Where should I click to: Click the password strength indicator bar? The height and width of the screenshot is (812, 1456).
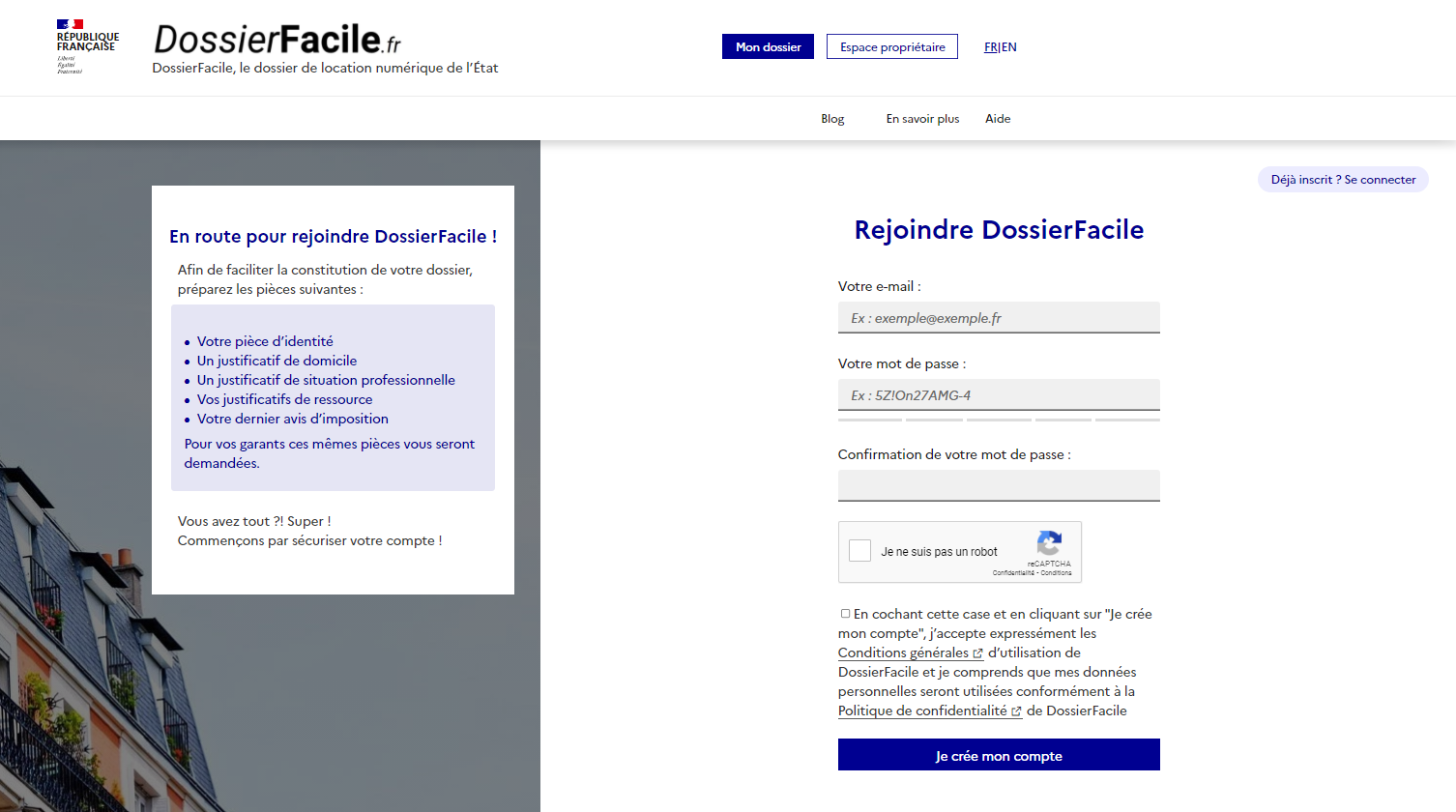(999, 420)
